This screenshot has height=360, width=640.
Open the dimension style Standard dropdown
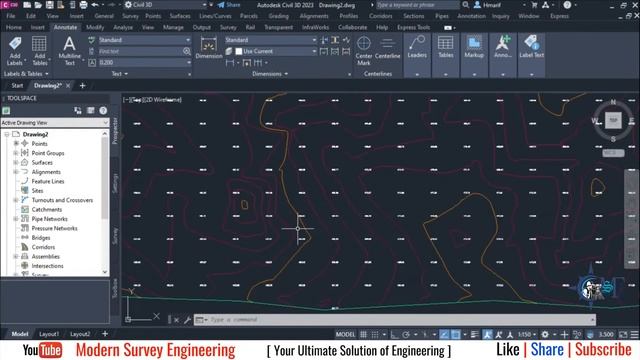click(270, 40)
